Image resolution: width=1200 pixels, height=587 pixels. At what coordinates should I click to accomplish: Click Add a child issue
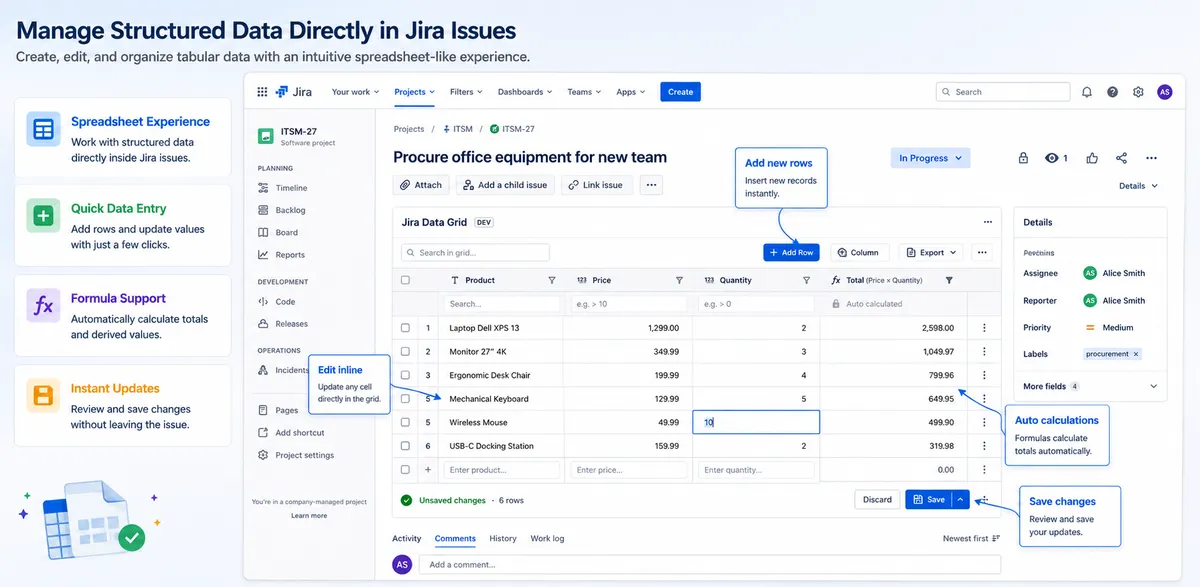pos(505,185)
